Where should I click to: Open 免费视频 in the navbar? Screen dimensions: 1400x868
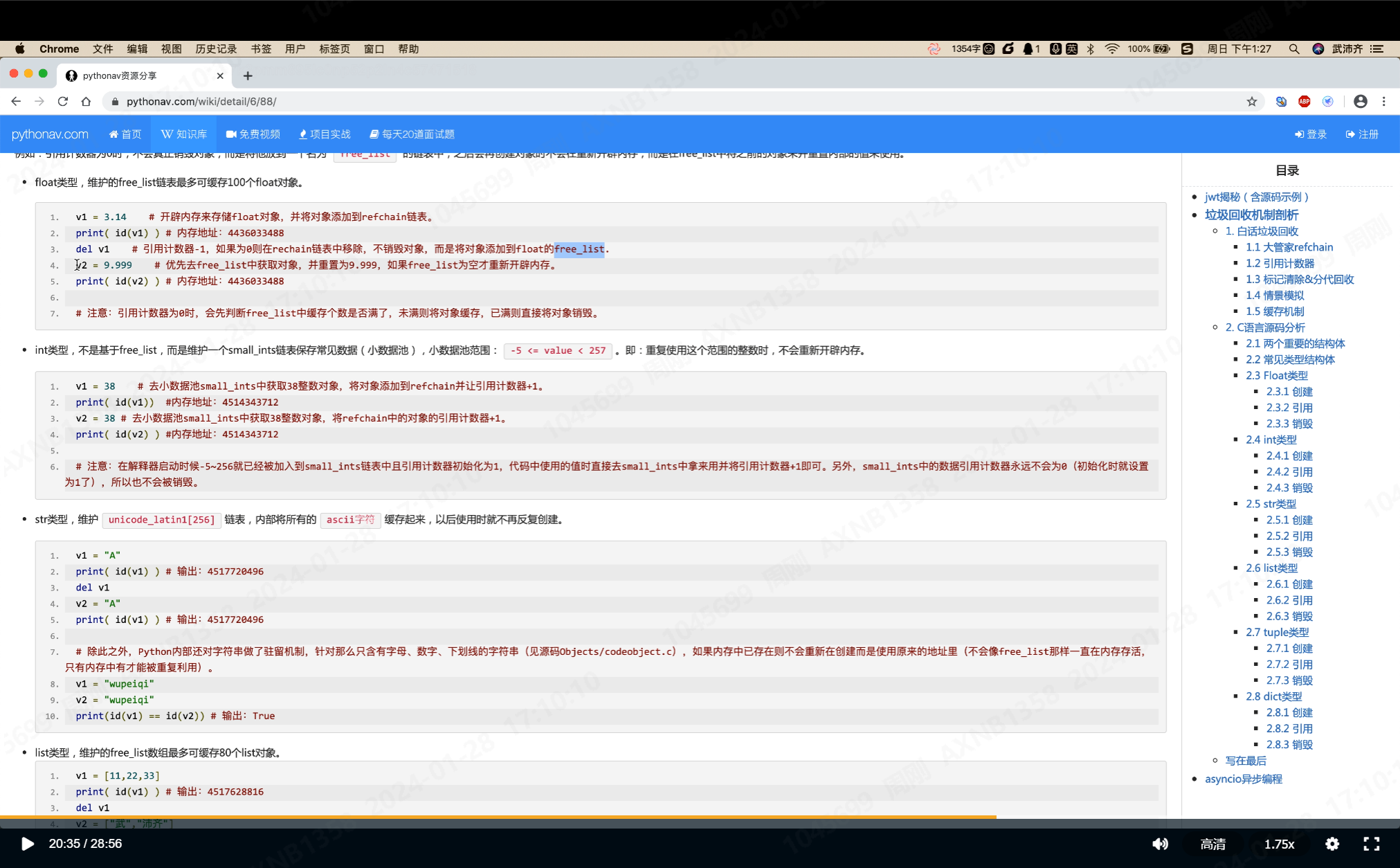[253, 134]
